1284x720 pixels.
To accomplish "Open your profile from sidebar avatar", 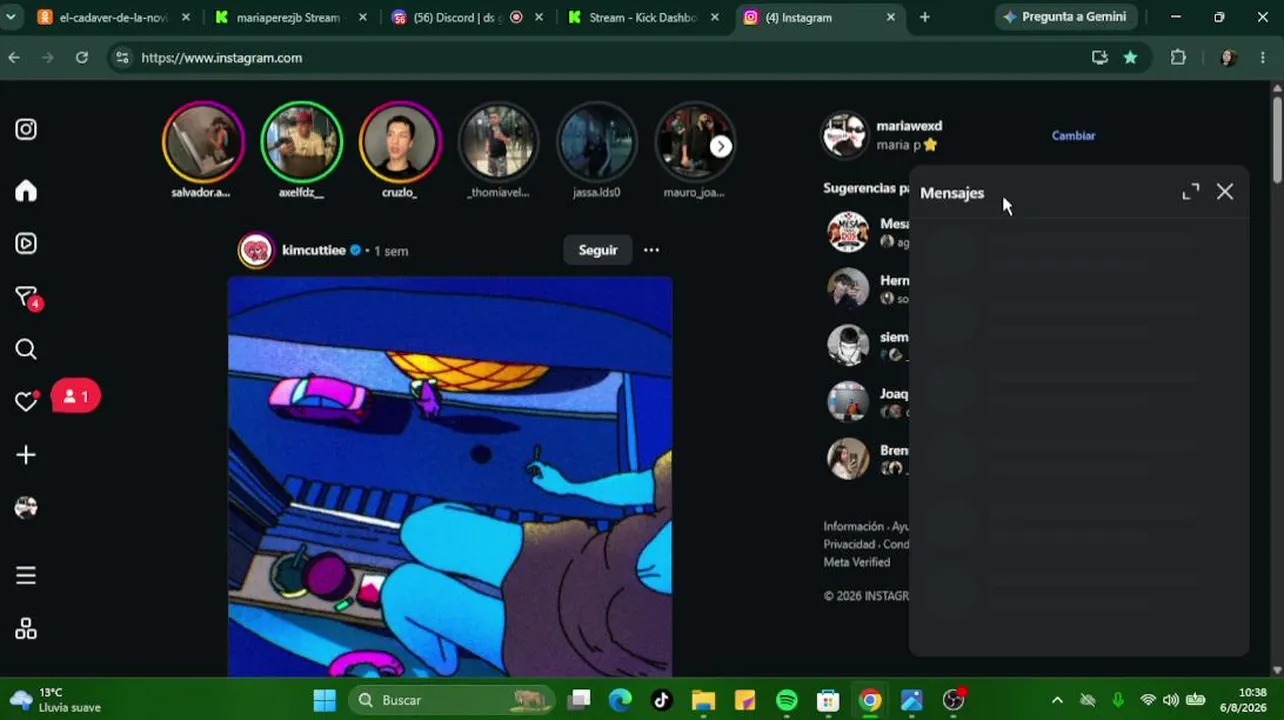I will 26,507.
